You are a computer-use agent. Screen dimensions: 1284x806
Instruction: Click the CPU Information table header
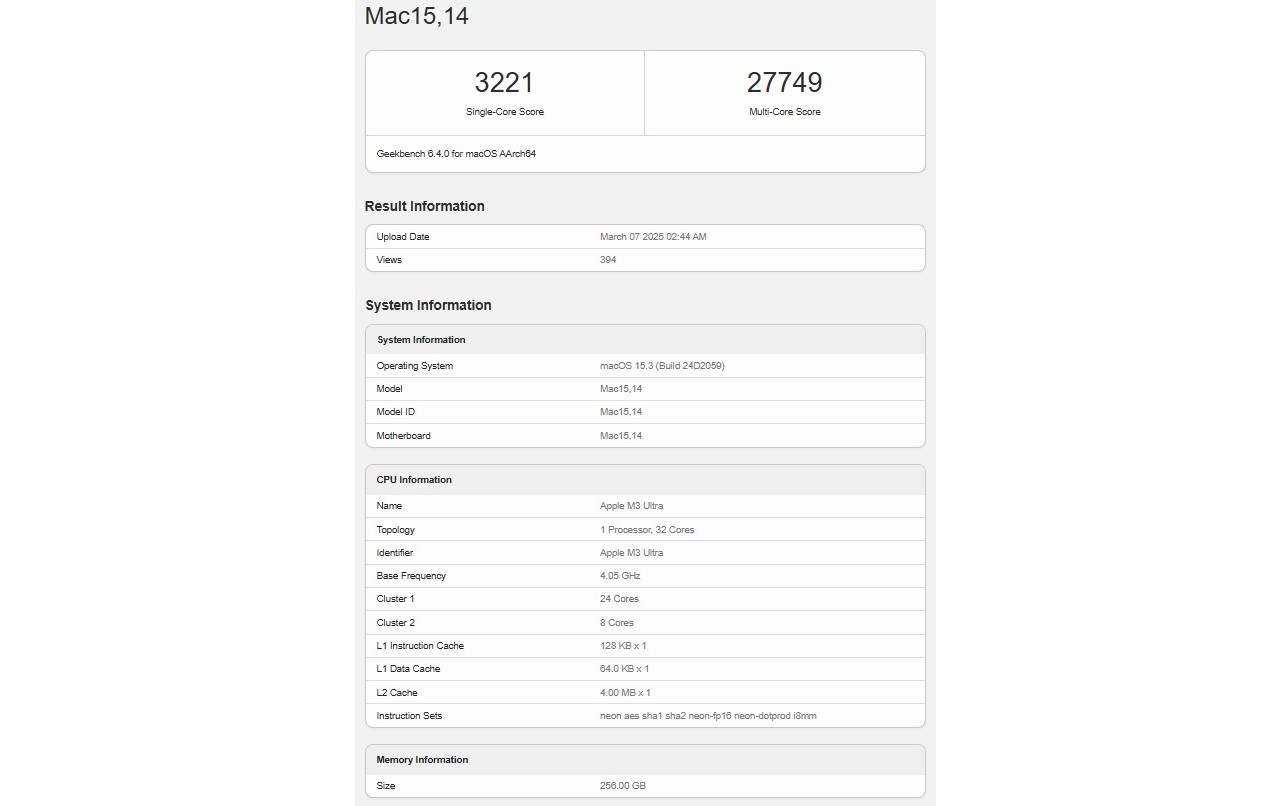coord(414,480)
